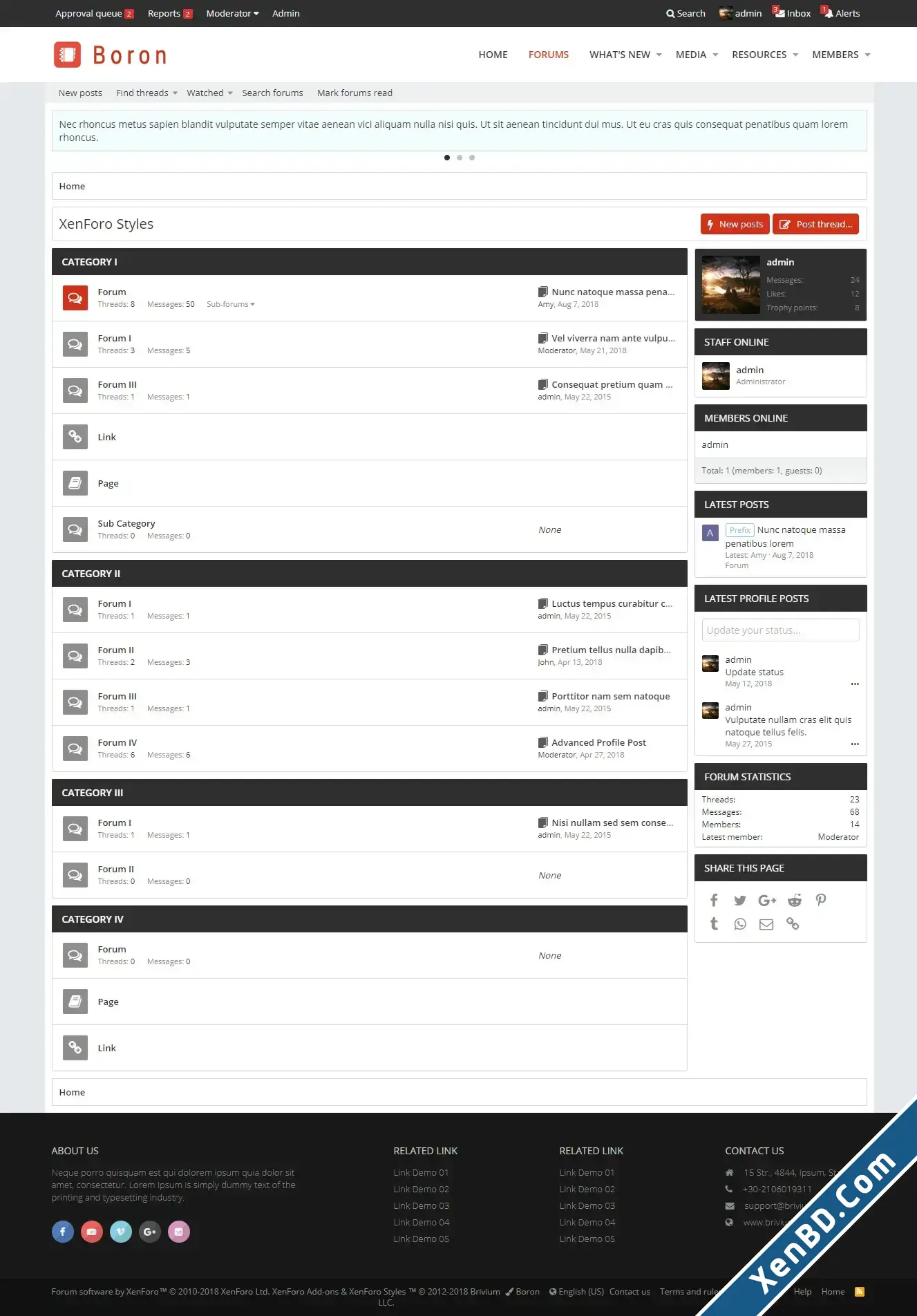This screenshot has width=917, height=1316.
Task: Open the Moderator dropdown menu
Action: [232, 13]
